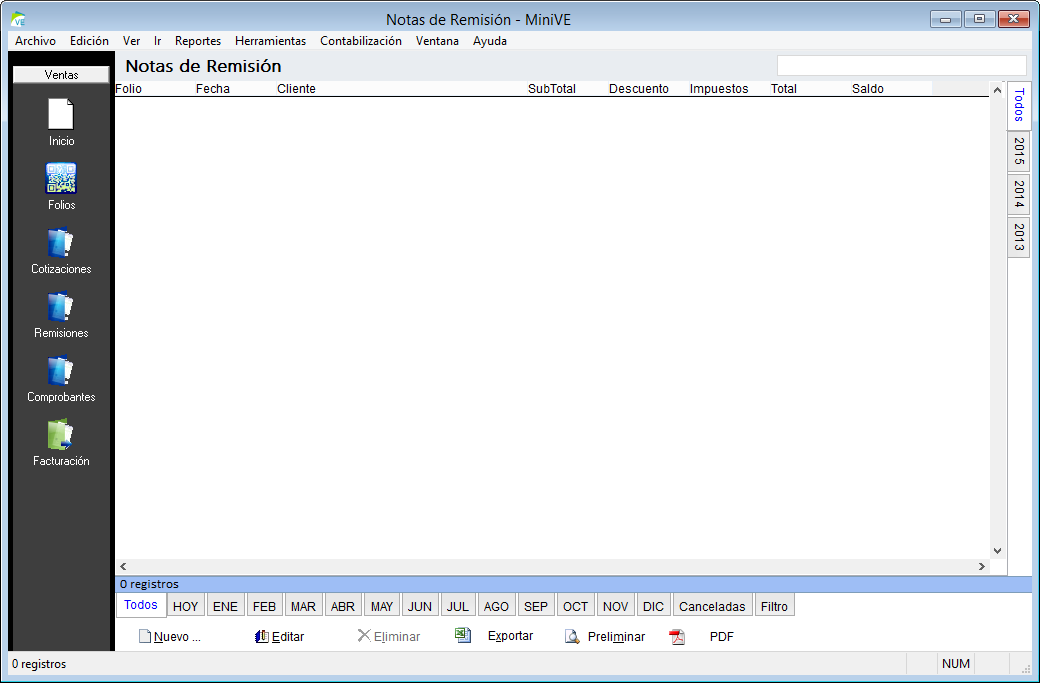
Task: Open the Folios QR icon
Action: 61,178
